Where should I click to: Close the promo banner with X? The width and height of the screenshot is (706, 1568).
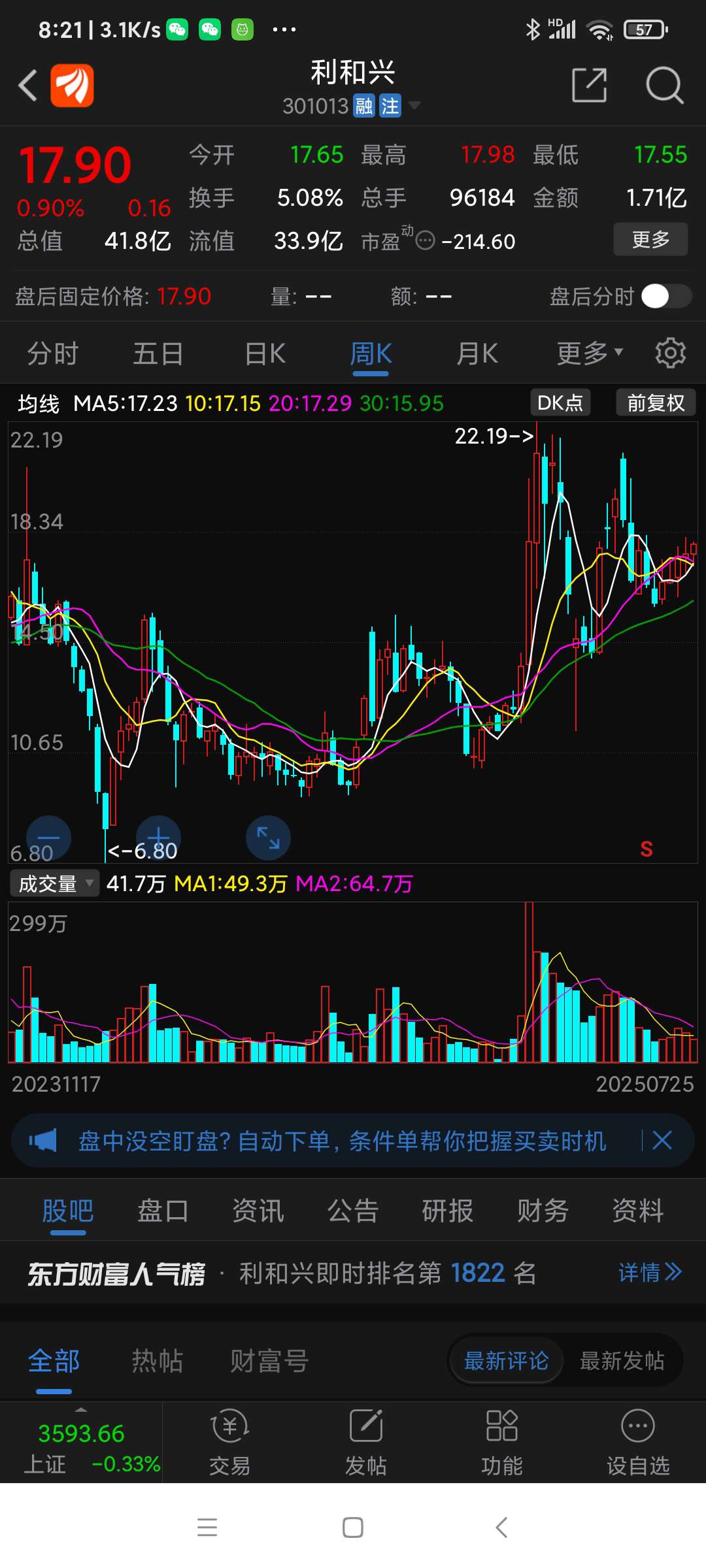click(662, 1141)
